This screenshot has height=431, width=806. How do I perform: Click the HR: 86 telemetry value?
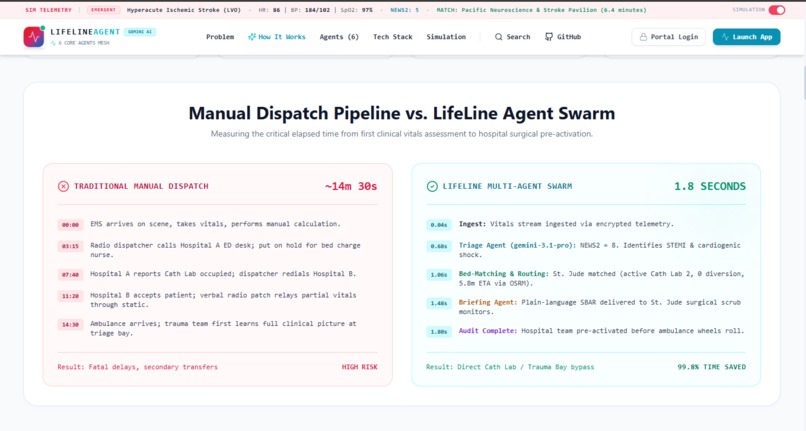(x=269, y=10)
